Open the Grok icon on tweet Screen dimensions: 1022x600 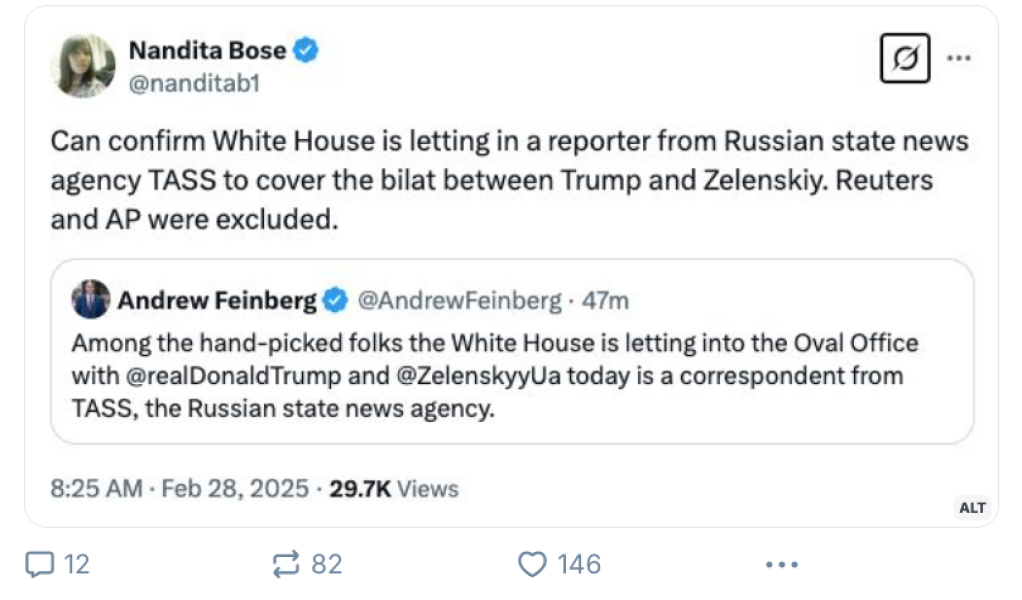coord(904,58)
